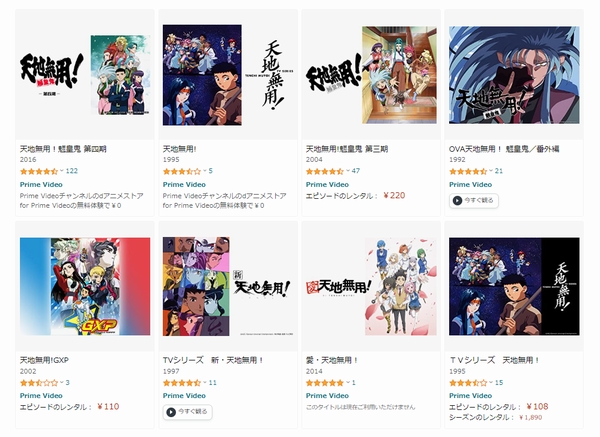Open the 天地無用!魎皇鬼 第四期 title link
Image resolution: width=600 pixels, height=437 pixels.
tap(63, 149)
